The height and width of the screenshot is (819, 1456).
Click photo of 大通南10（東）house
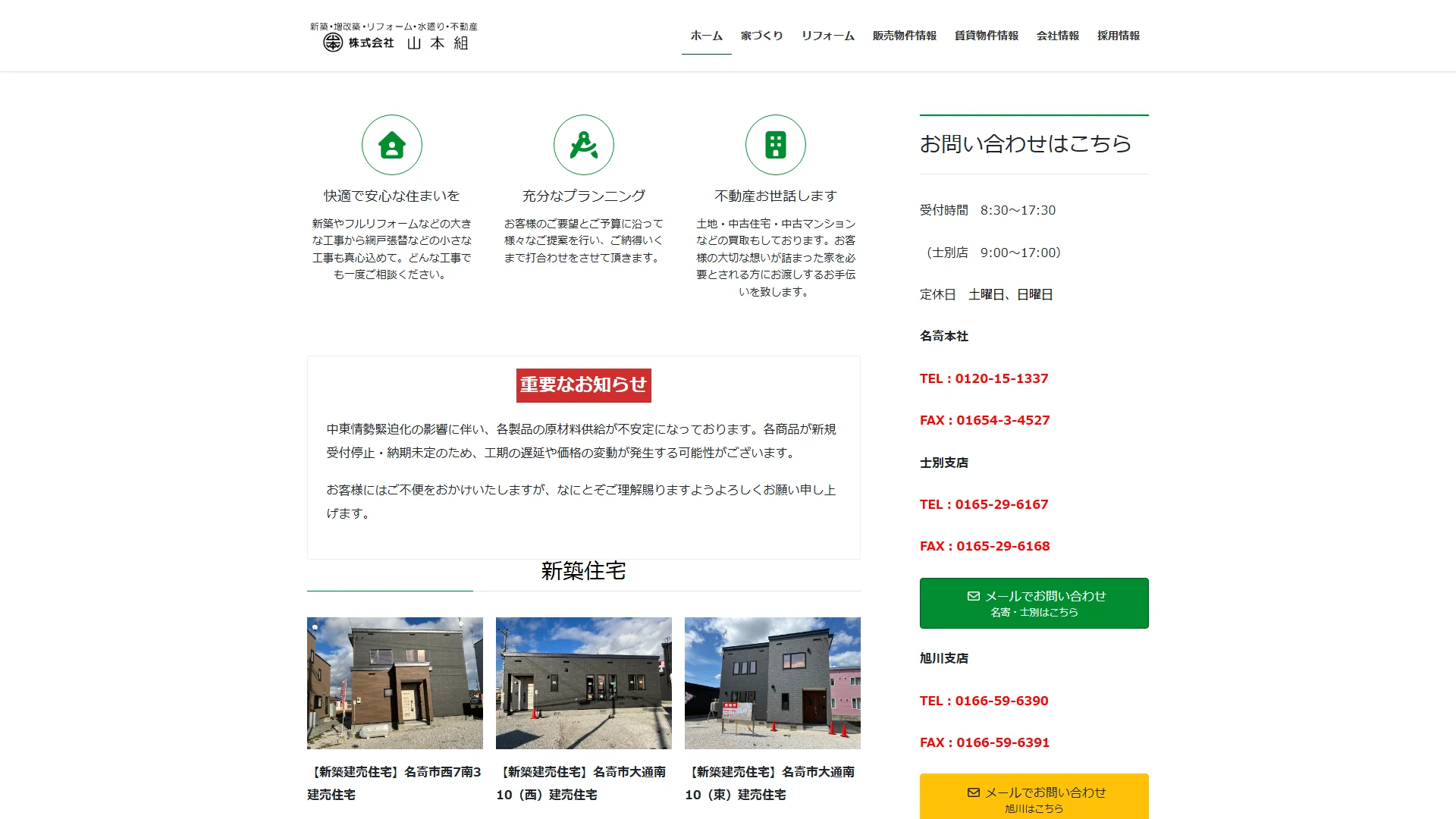(x=773, y=683)
